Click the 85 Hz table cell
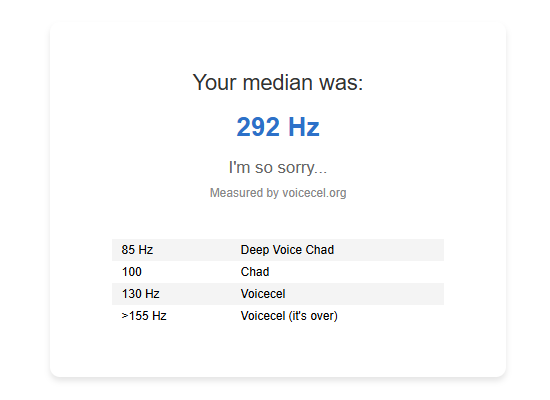Screen dimensions: 550x400 click(137, 250)
